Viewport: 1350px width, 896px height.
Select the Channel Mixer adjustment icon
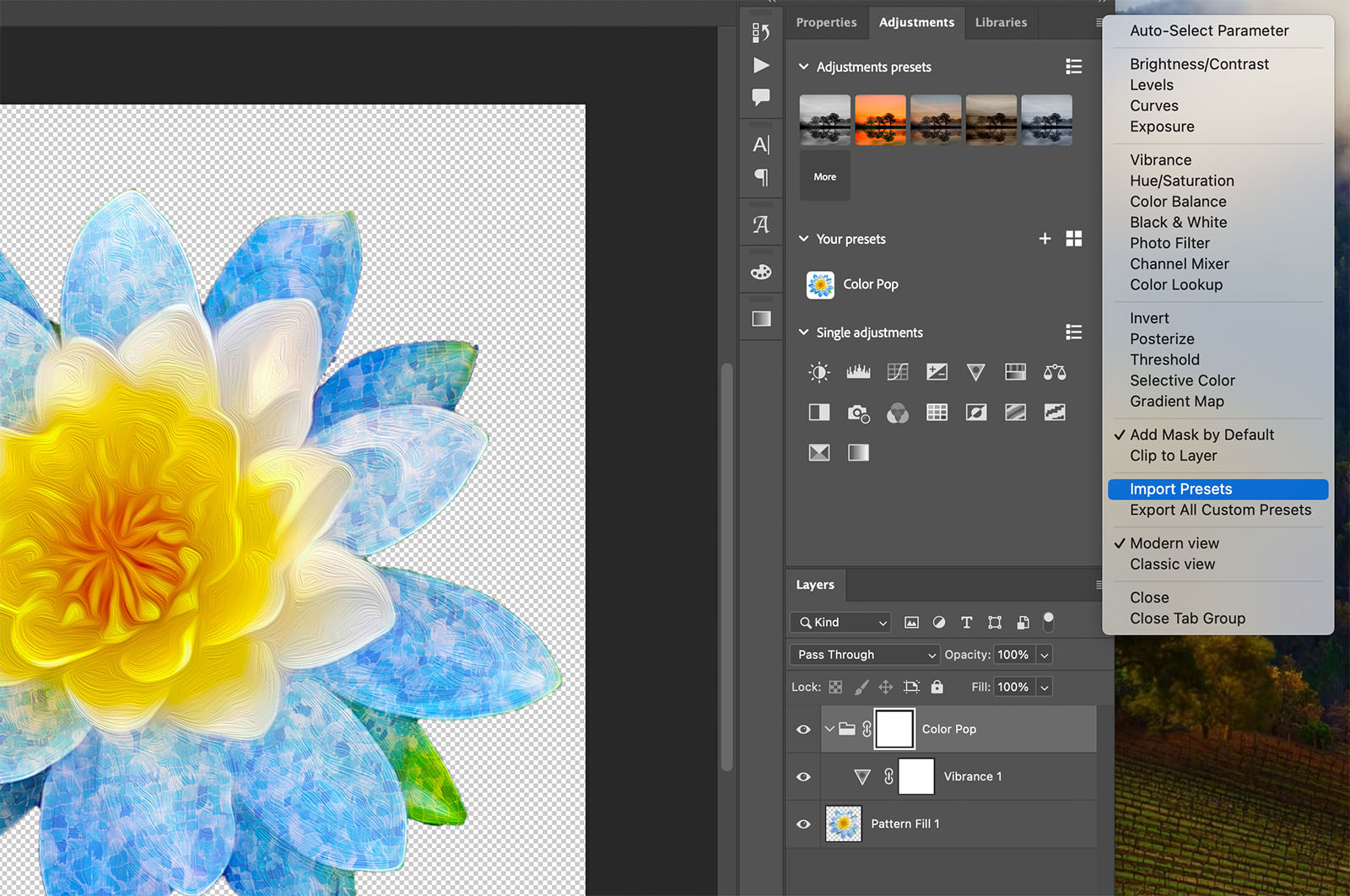point(897,413)
